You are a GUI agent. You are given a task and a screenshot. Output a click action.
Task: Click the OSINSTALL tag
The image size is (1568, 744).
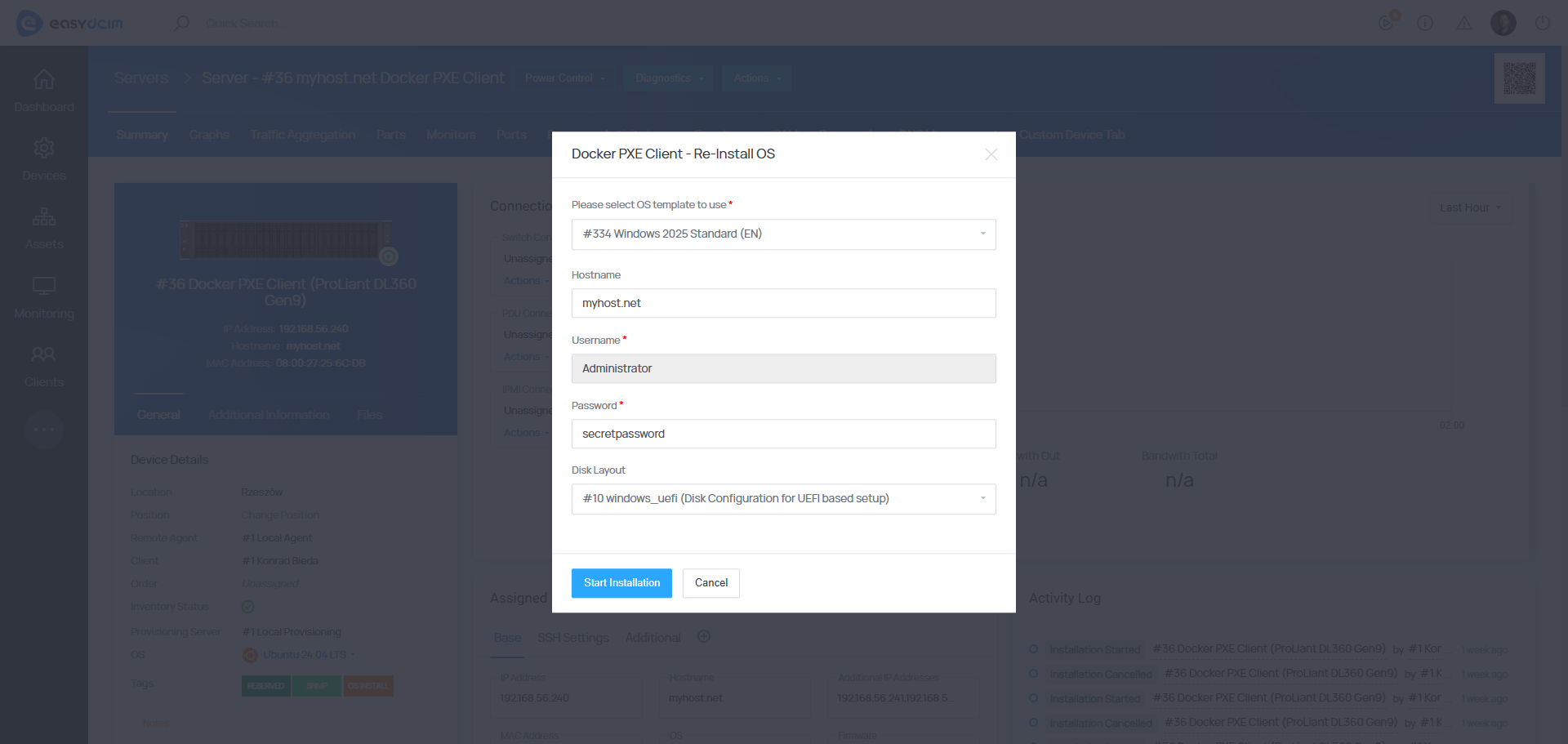point(368,686)
